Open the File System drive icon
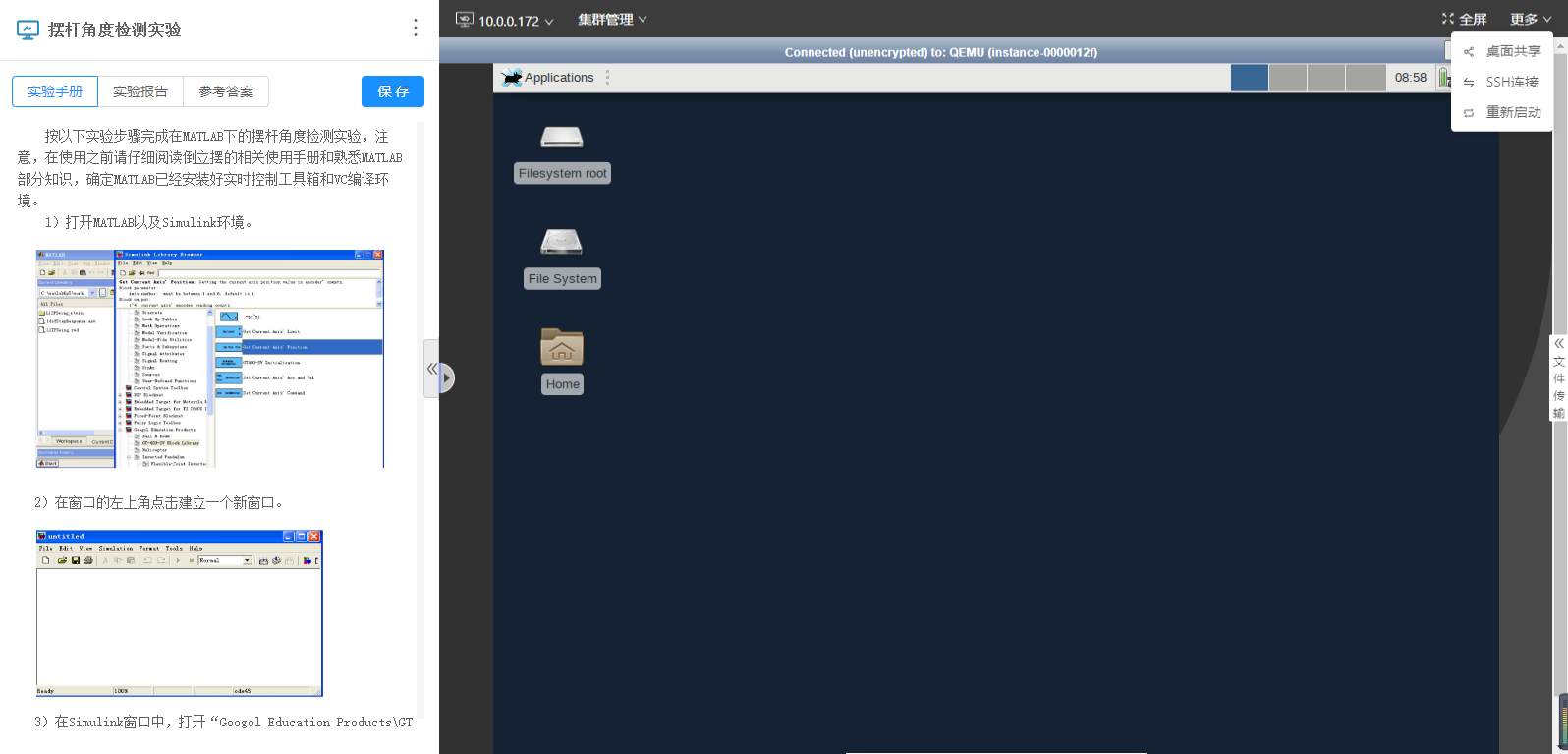The width and height of the screenshot is (1568, 754). click(x=561, y=242)
